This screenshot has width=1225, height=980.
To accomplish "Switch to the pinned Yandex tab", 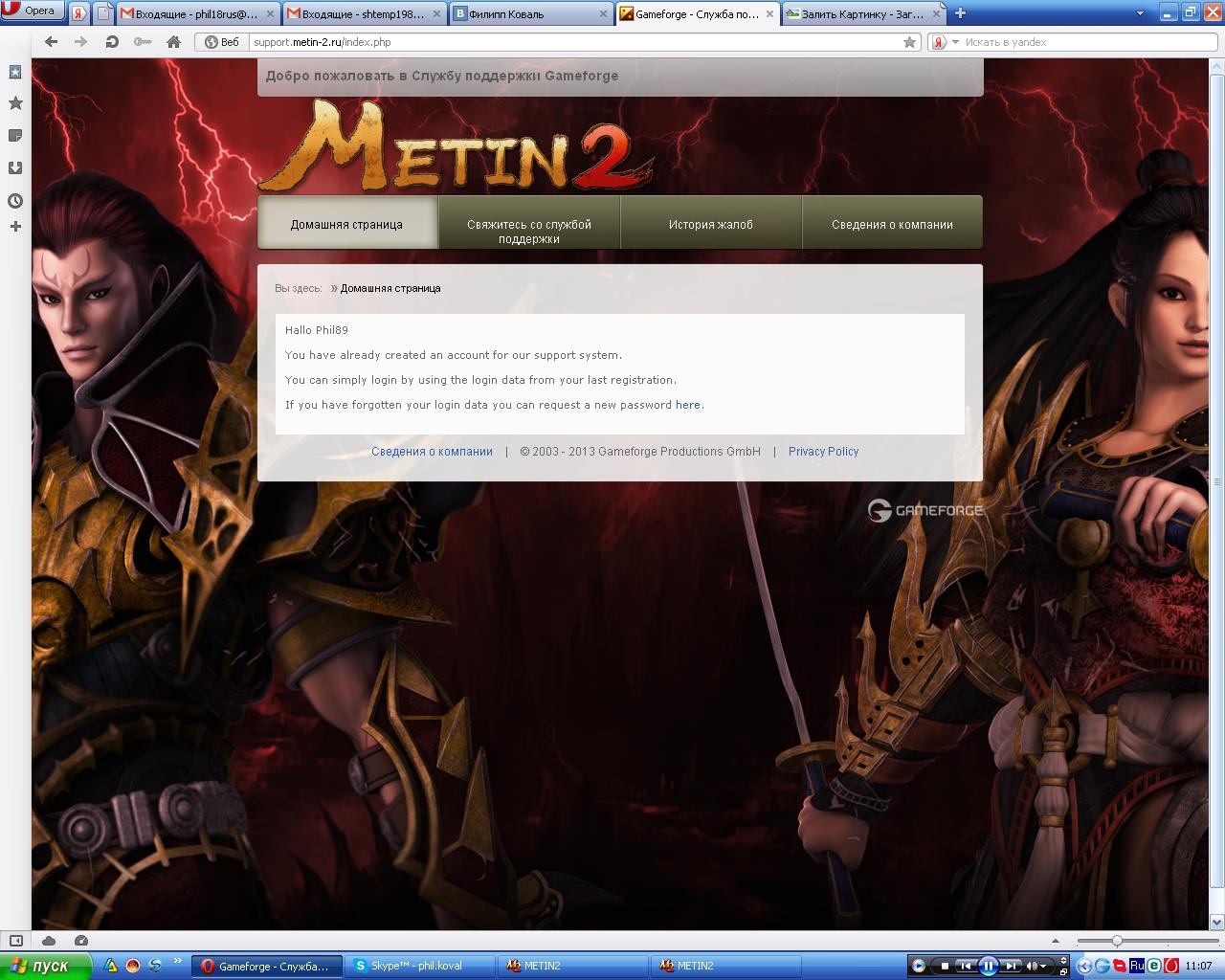I will tap(79, 13).
